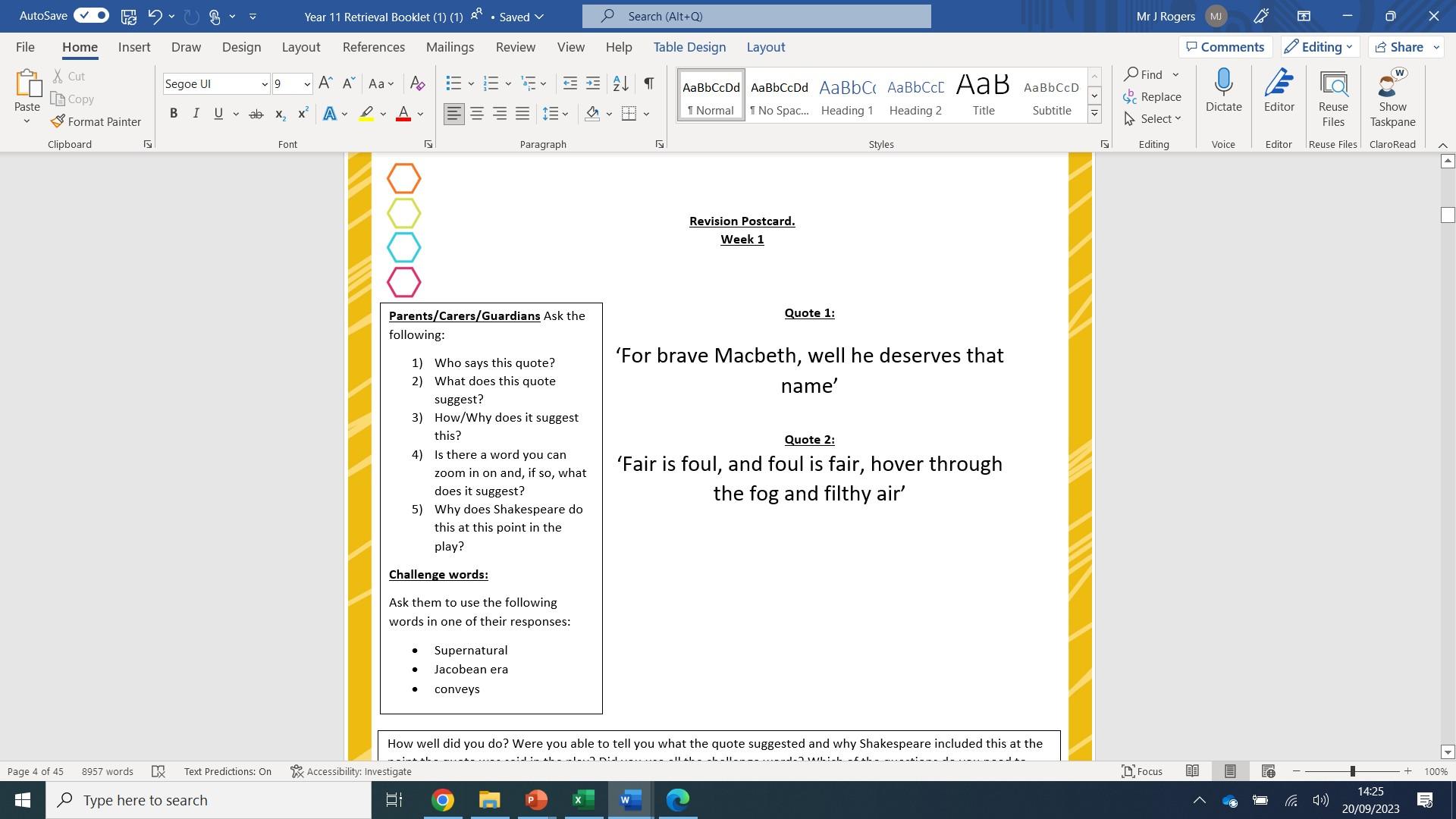Toggle Italic formatting
The image size is (1456, 819).
[x=196, y=114]
